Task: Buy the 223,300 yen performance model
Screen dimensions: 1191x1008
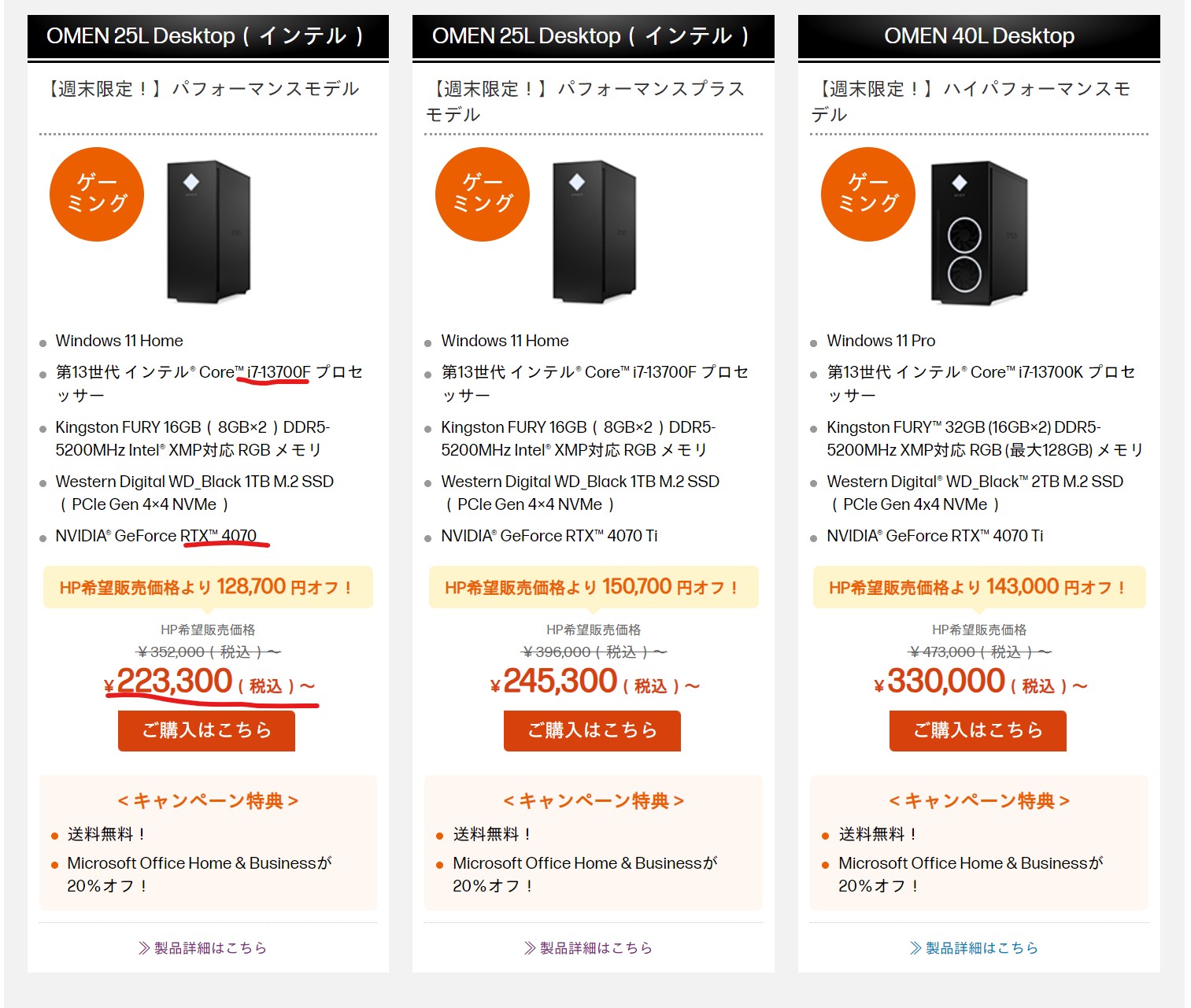Action: click(x=206, y=731)
